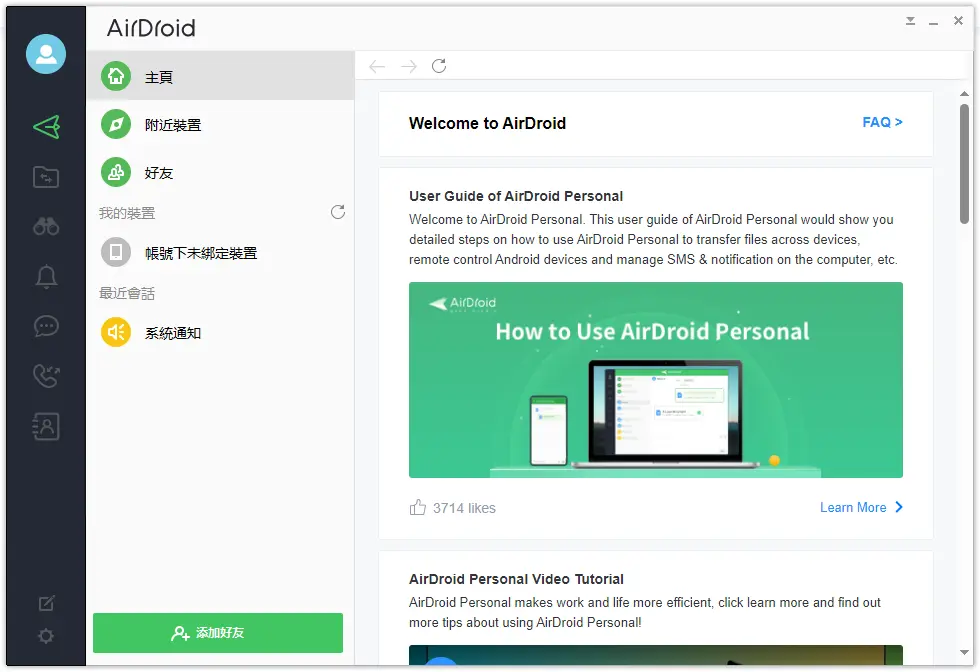980x672 pixels.
Task: Open the file transfer folder icon
Action: (x=46, y=177)
